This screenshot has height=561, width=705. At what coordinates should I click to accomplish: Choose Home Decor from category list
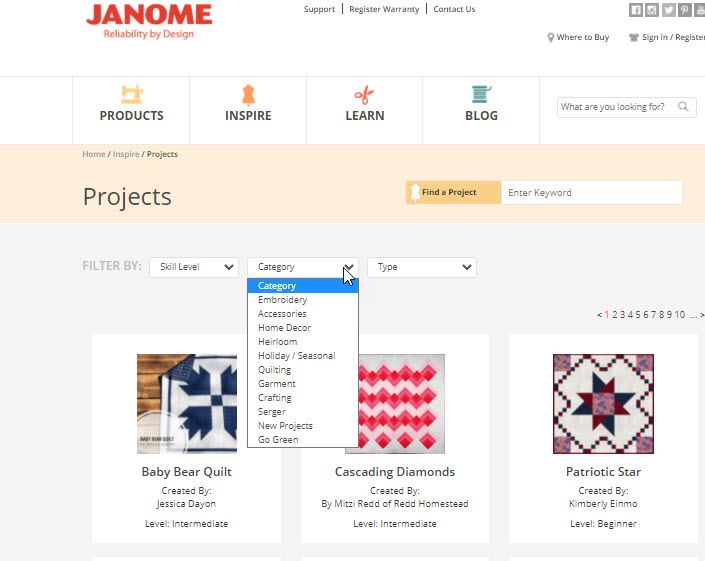pyautogui.click(x=303, y=328)
